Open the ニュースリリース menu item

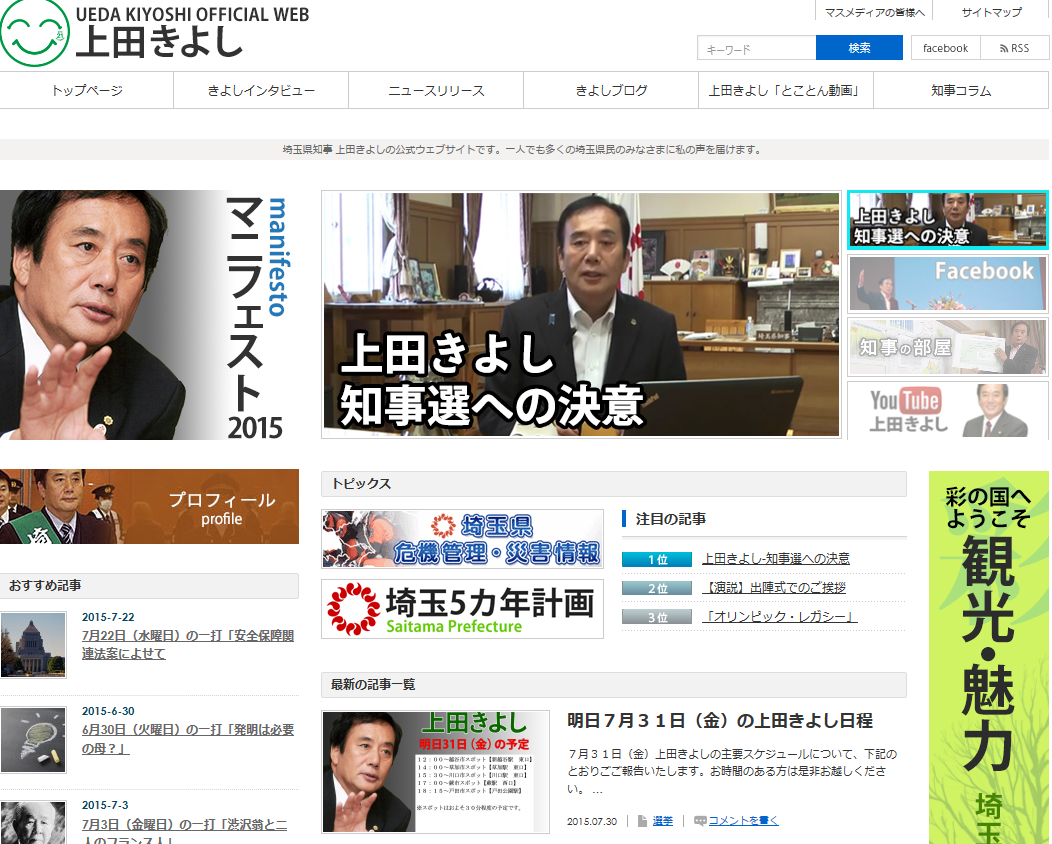(x=436, y=90)
